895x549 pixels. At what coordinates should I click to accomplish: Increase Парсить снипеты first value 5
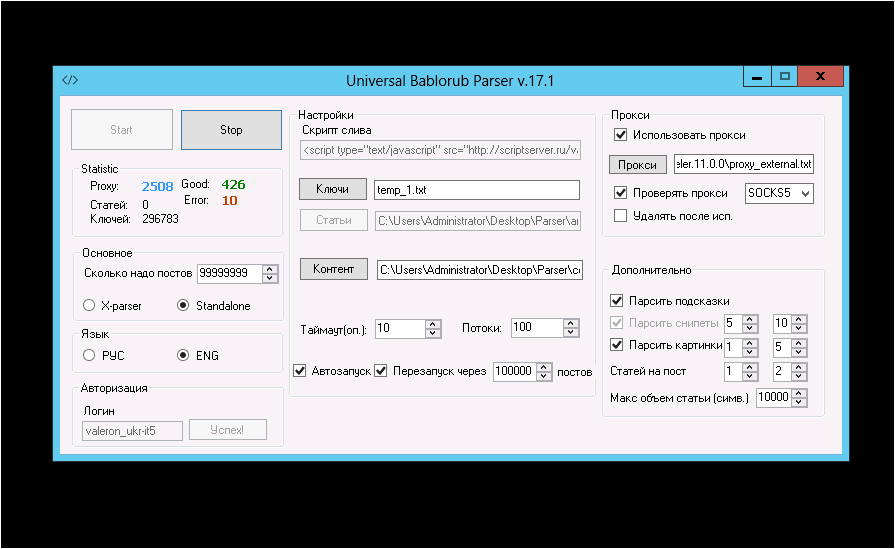(x=750, y=319)
